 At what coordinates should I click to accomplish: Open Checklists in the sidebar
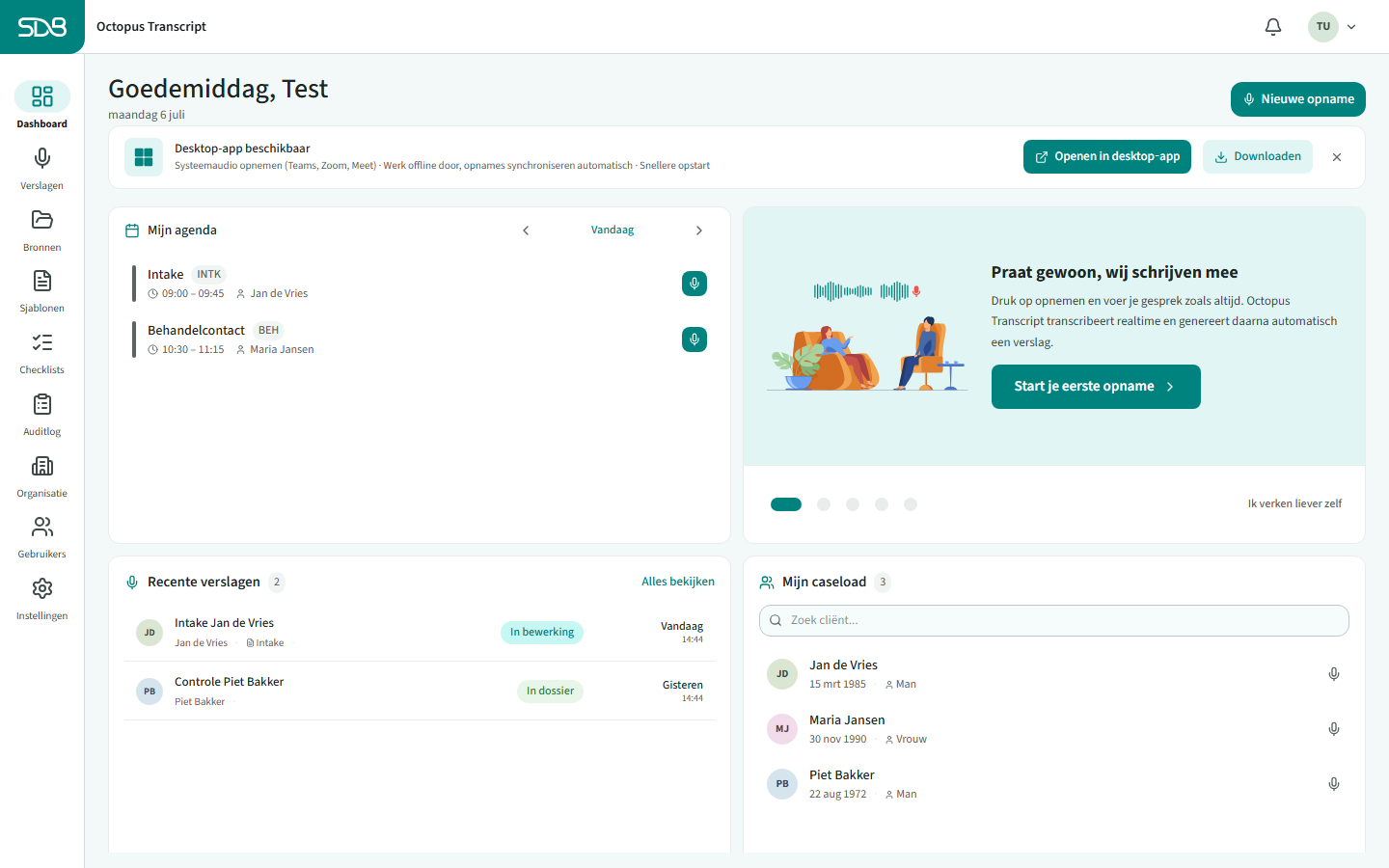(41, 352)
